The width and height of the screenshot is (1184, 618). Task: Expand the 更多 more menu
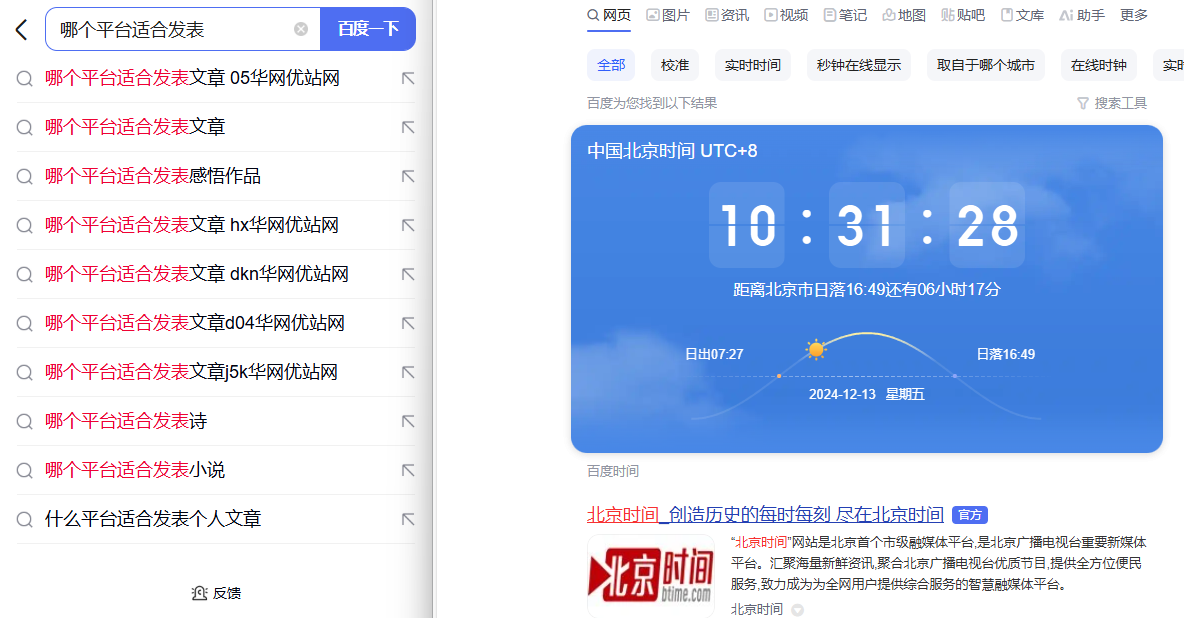point(1133,15)
